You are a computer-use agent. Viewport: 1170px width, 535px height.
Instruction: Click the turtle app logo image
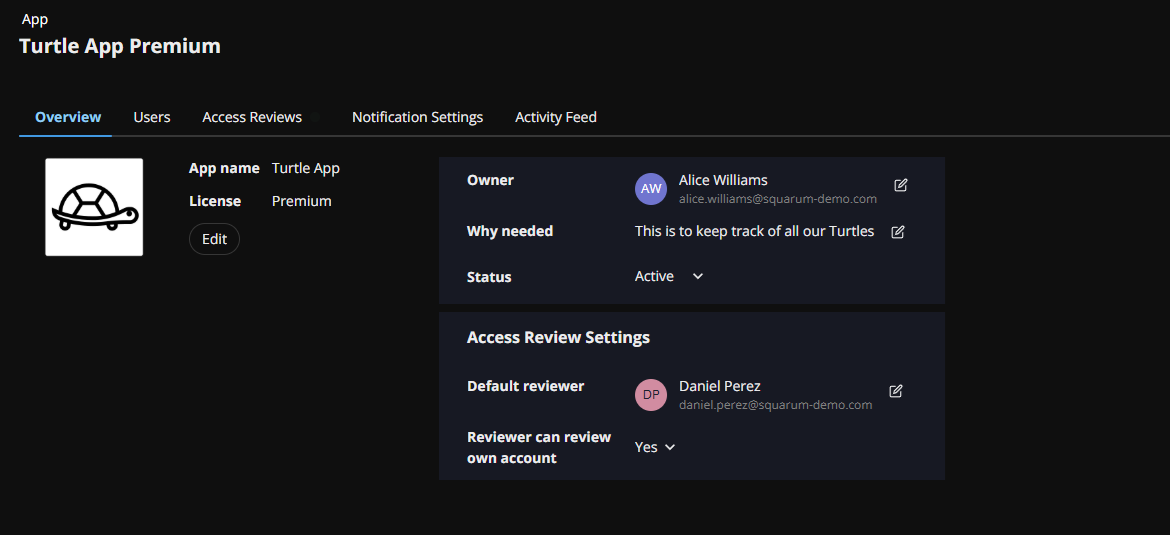pyautogui.click(x=94, y=207)
